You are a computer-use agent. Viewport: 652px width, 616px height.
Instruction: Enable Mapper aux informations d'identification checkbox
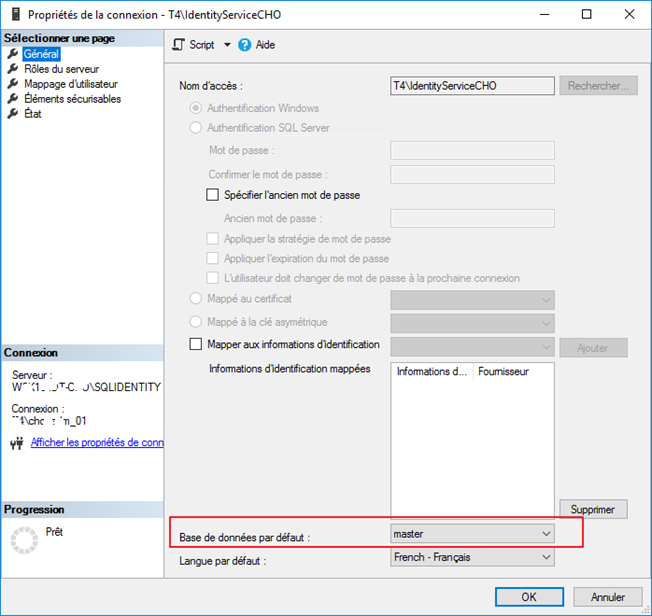pyautogui.click(x=196, y=345)
